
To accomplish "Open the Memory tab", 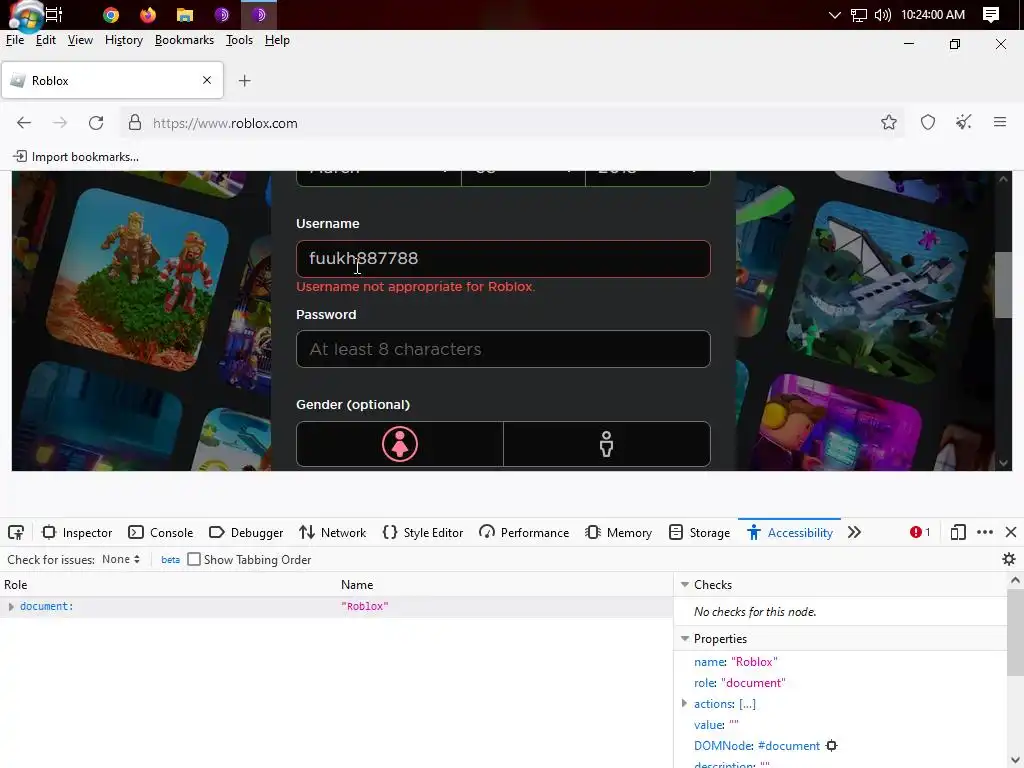I will [618, 532].
